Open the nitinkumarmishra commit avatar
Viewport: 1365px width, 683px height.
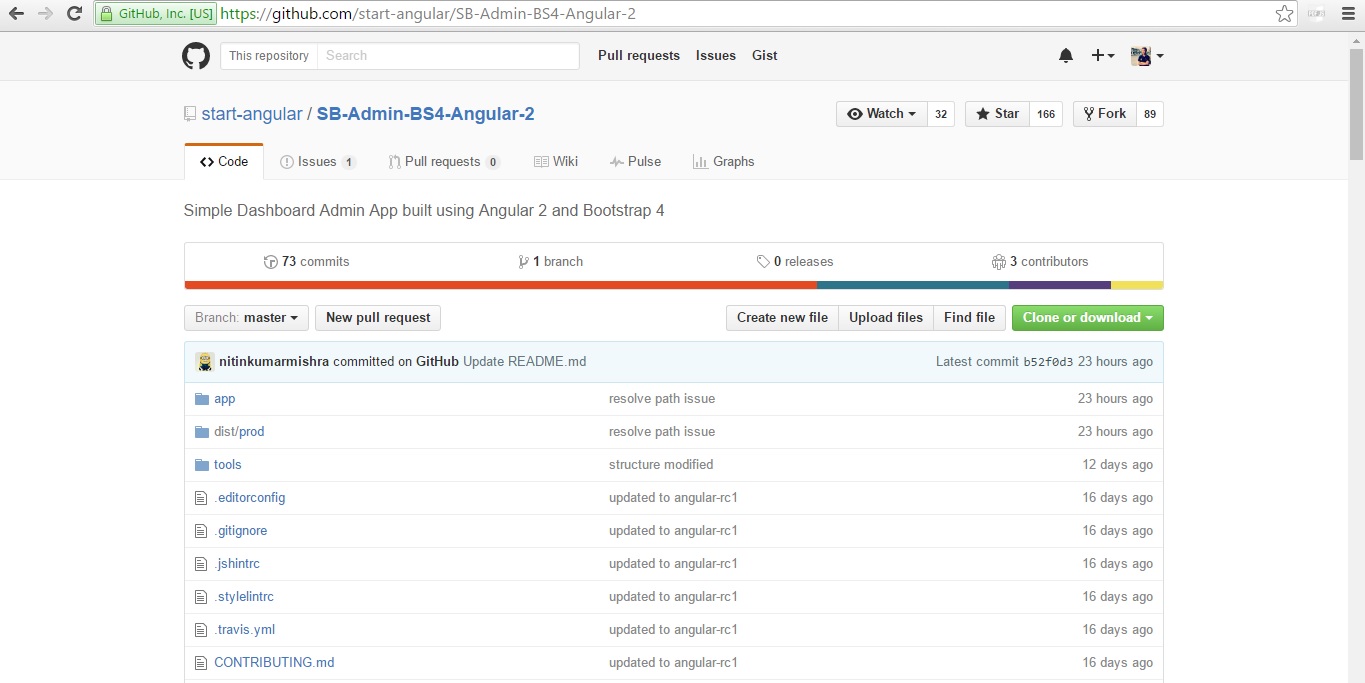click(x=205, y=361)
